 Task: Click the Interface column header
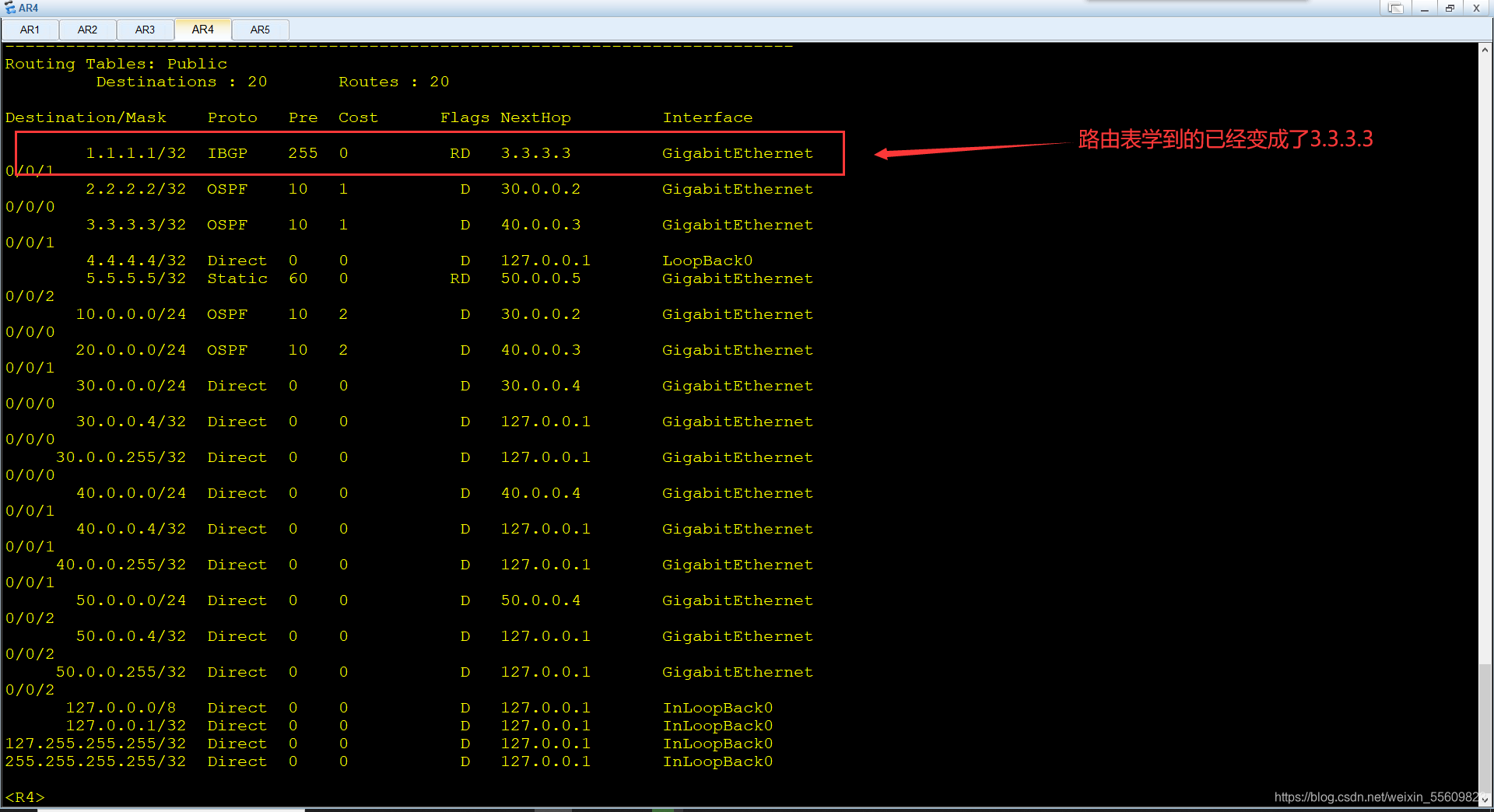click(x=707, y=117)
